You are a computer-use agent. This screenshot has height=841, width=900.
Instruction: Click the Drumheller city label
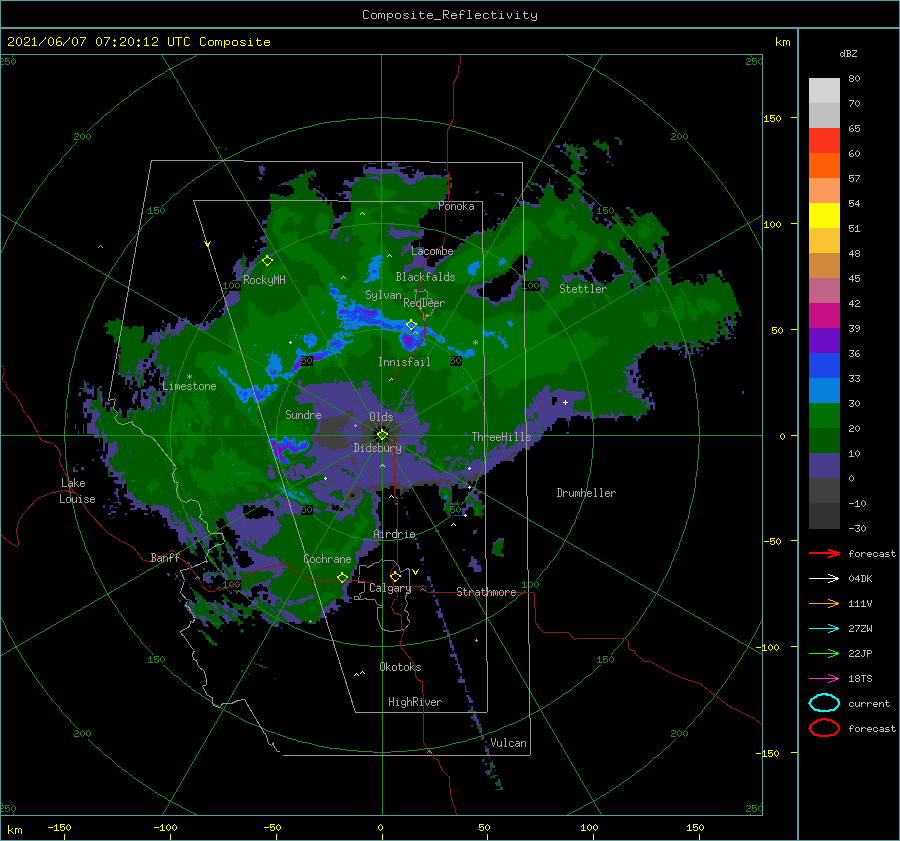(586, 493)
